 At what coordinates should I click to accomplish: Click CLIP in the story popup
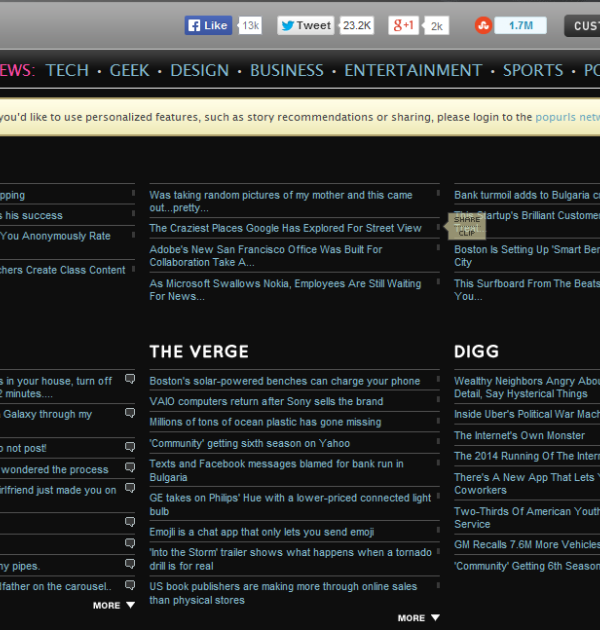467,233
